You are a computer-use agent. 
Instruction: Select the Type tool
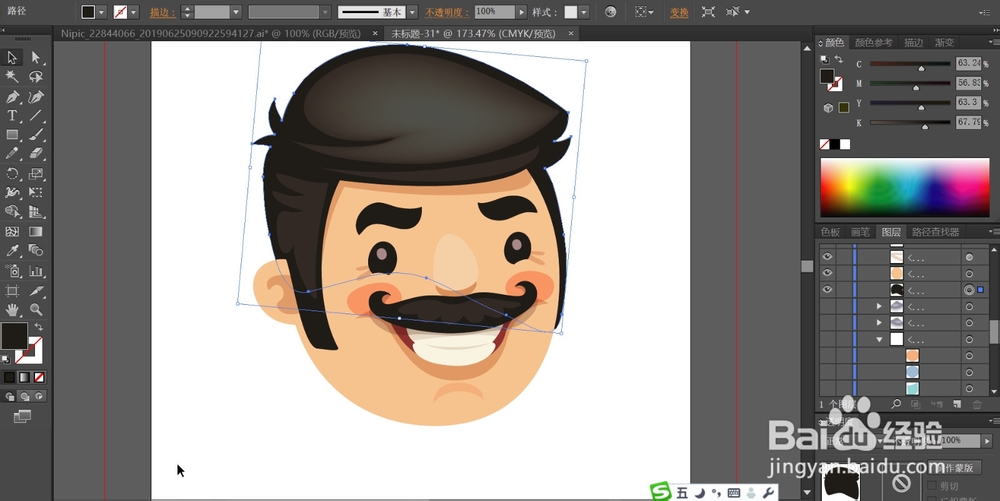point(13,116)
